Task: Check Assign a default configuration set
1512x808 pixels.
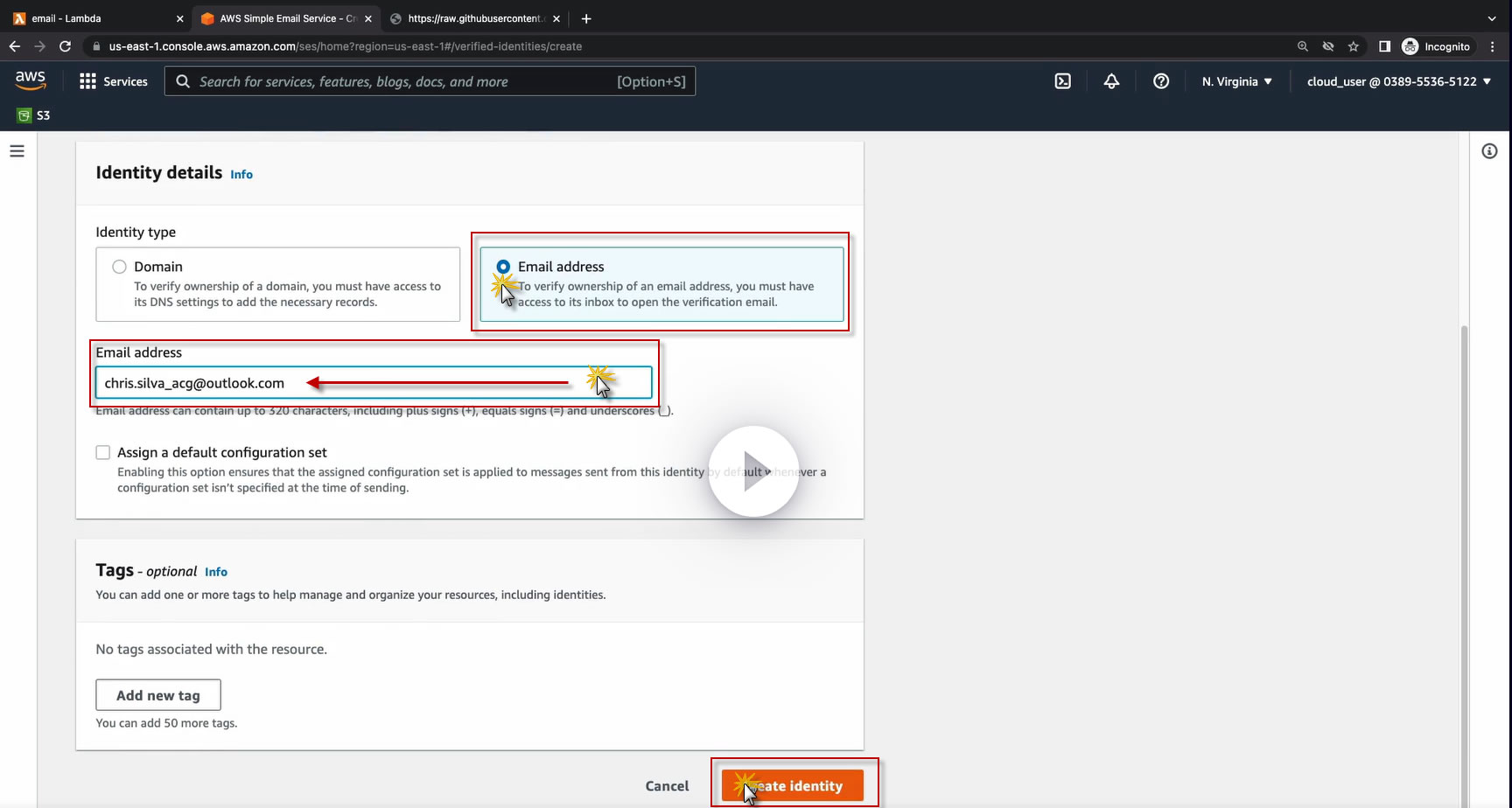Action: [x=103, y=452]
